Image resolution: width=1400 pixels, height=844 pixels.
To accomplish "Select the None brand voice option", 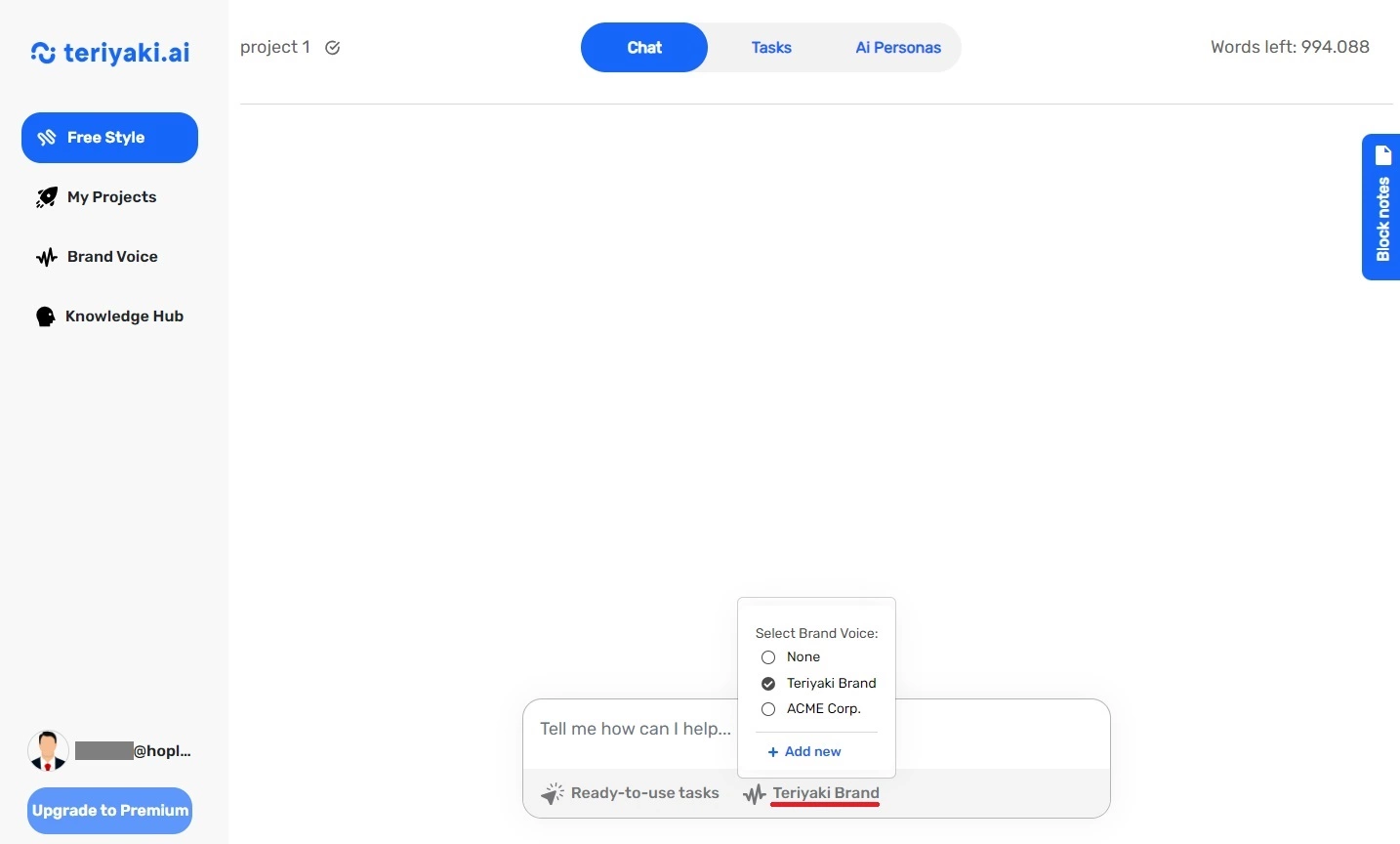I will (x=768, y=657).
